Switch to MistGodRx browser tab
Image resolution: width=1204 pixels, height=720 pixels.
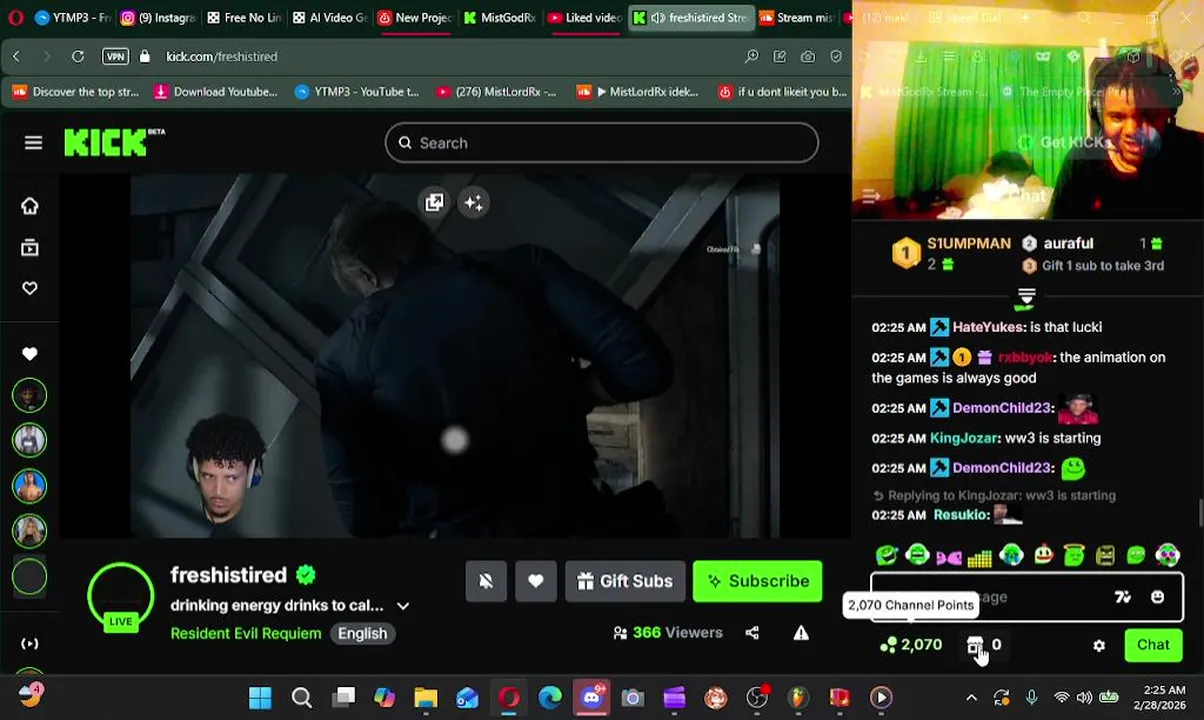pos(500,18)
